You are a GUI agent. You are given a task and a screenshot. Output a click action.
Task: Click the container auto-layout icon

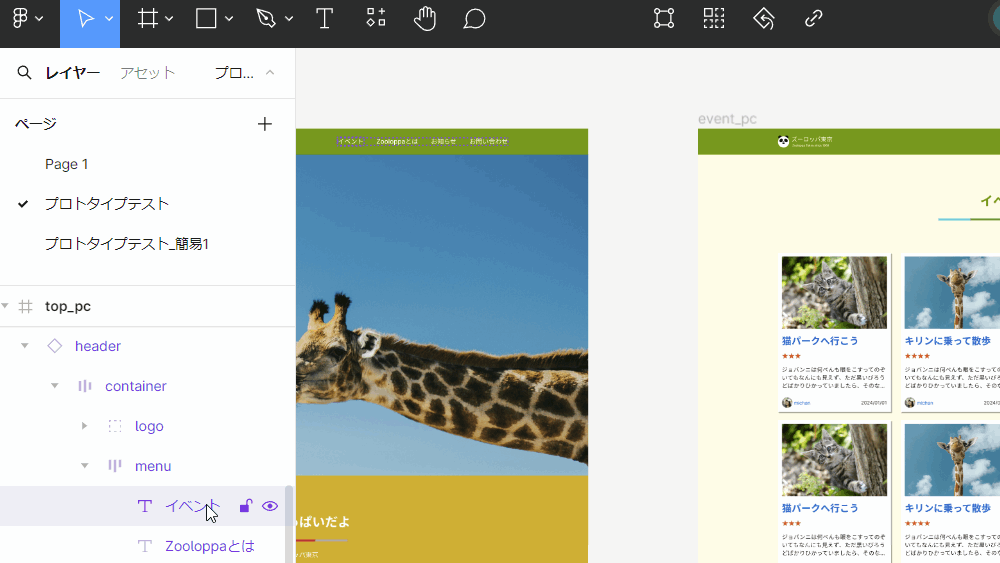85,386
